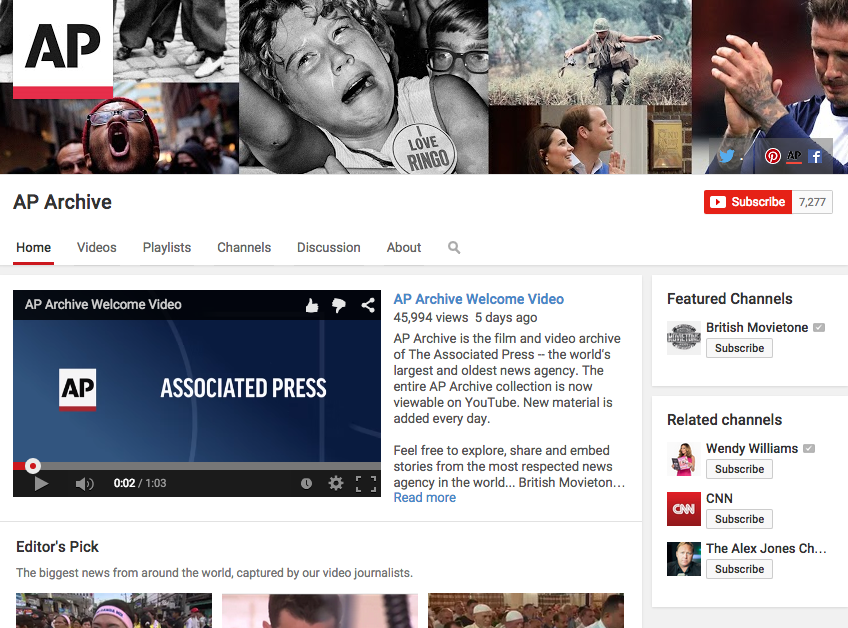Mute the video volume
The width and height of the screenshot is (848, 628).
[85, 483]
